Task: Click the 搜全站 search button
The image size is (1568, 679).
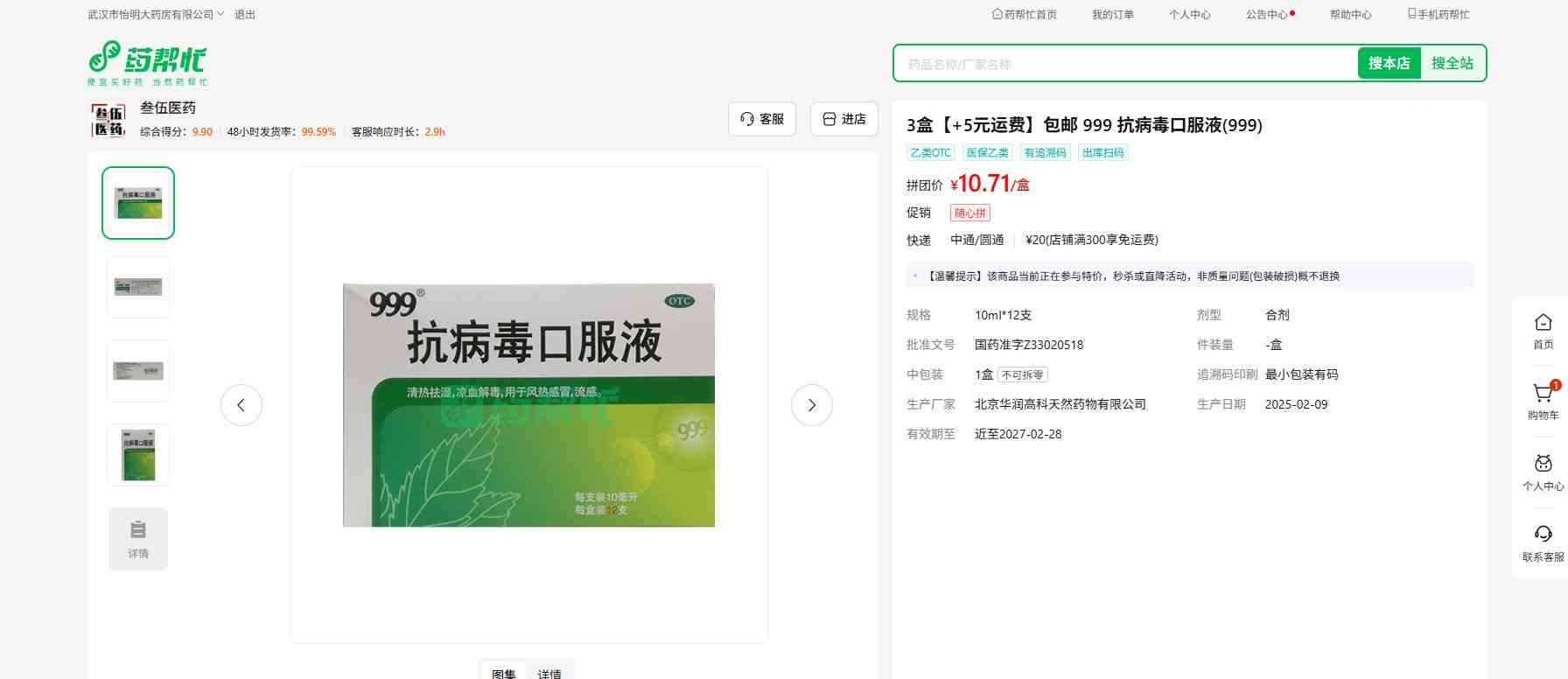Action: pos(1452,64)
